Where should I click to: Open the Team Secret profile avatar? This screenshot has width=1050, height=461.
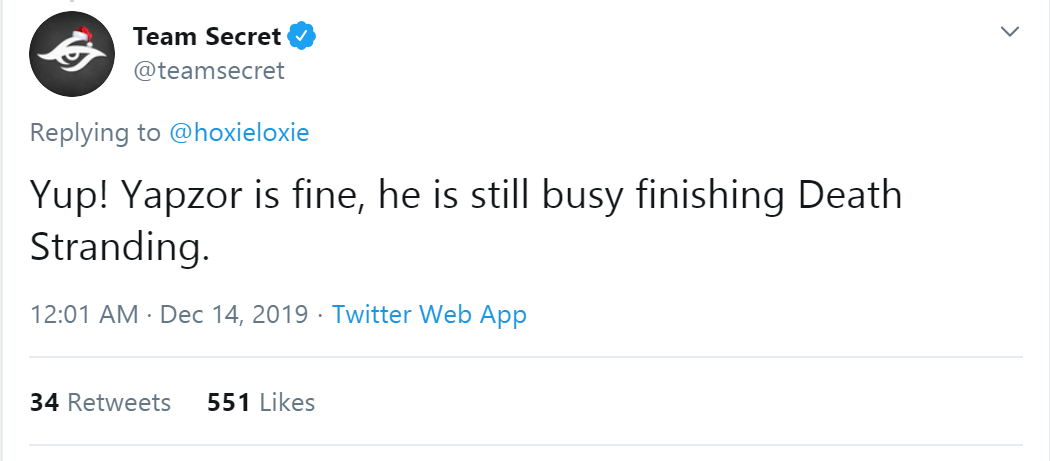[72, 54]
